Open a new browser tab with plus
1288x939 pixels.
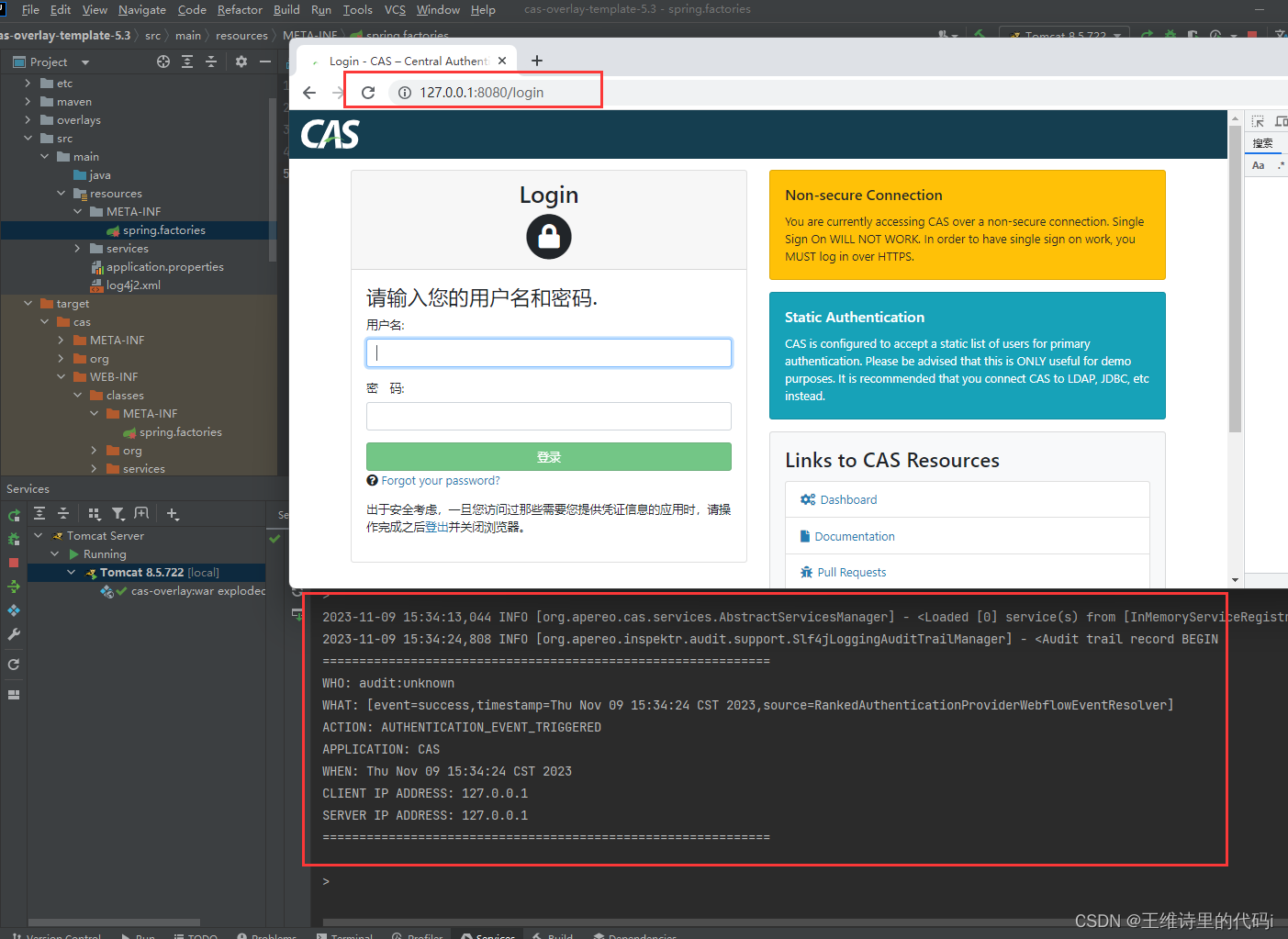tap(537, 61)
